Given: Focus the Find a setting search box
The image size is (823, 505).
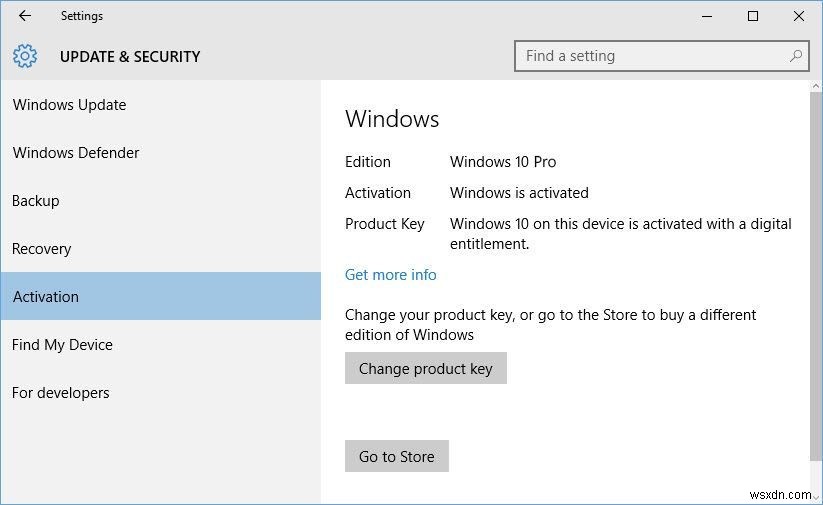Looking at the screenshot, I should [662, 56].
